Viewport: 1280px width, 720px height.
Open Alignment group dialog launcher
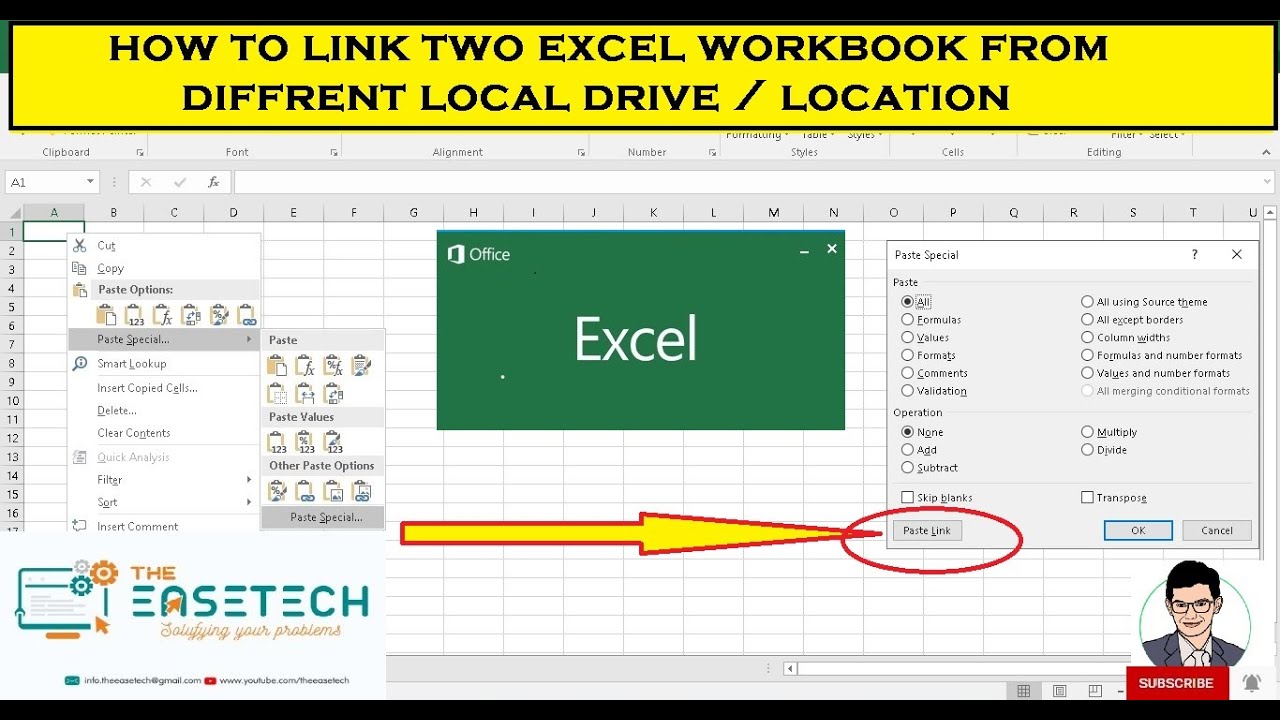point(581,153)
